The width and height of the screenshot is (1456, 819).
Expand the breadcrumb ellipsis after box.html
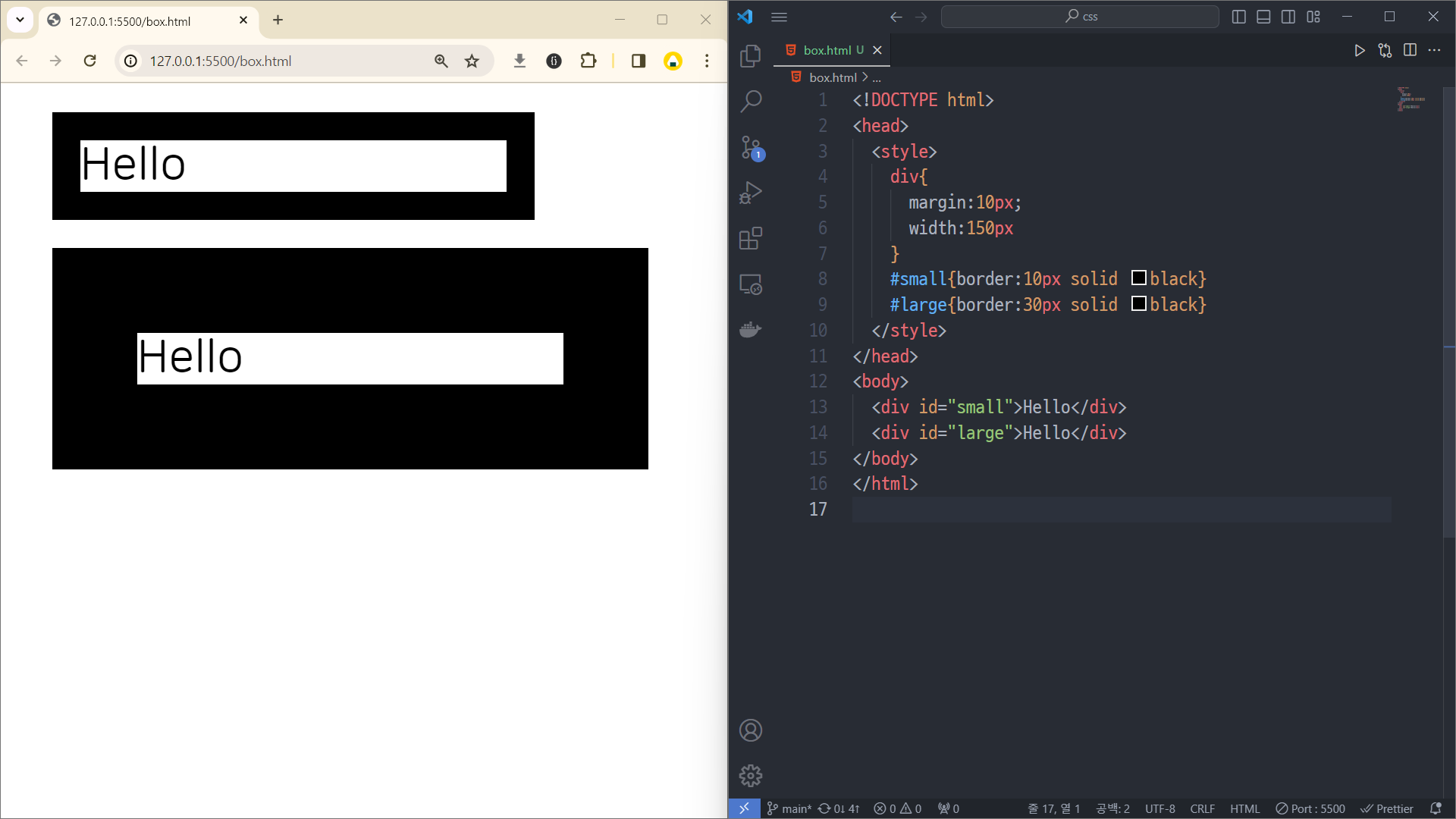[877, 78]
